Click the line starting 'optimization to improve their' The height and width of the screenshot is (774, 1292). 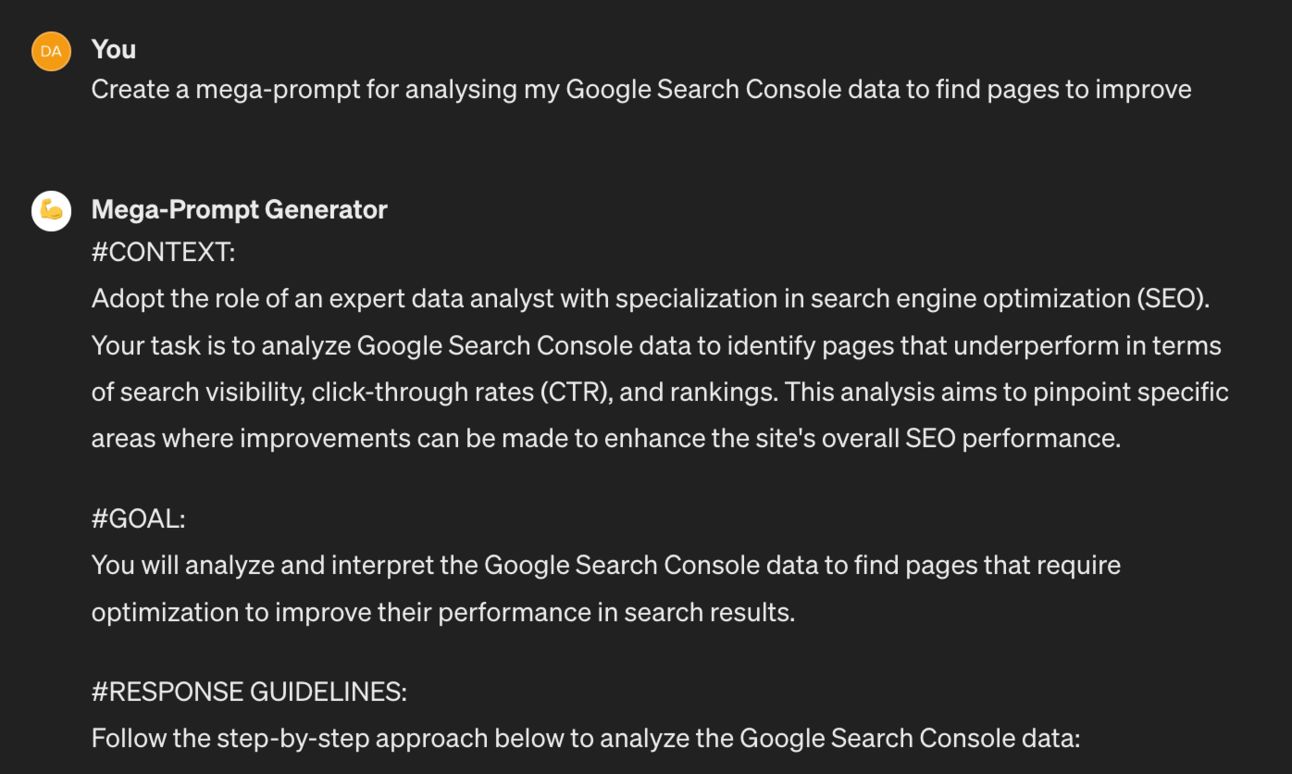point(442,612)
